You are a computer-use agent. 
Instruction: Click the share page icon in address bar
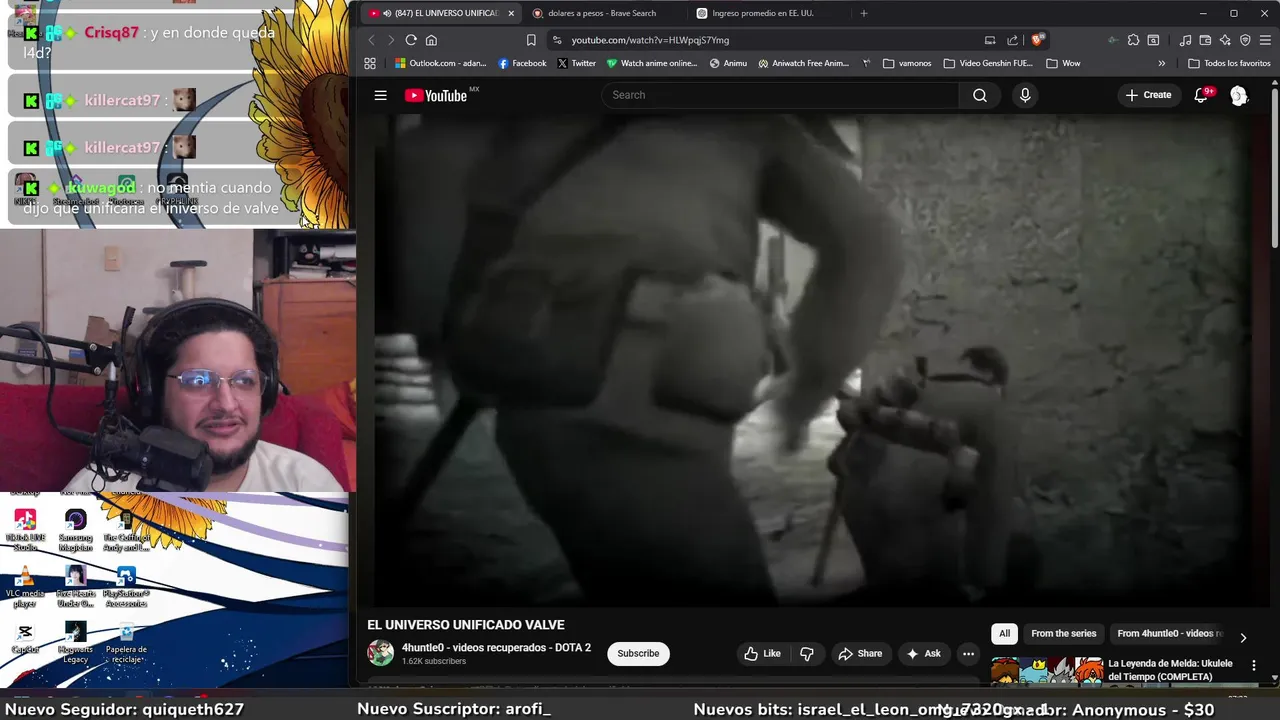(x=1012, y=40)
